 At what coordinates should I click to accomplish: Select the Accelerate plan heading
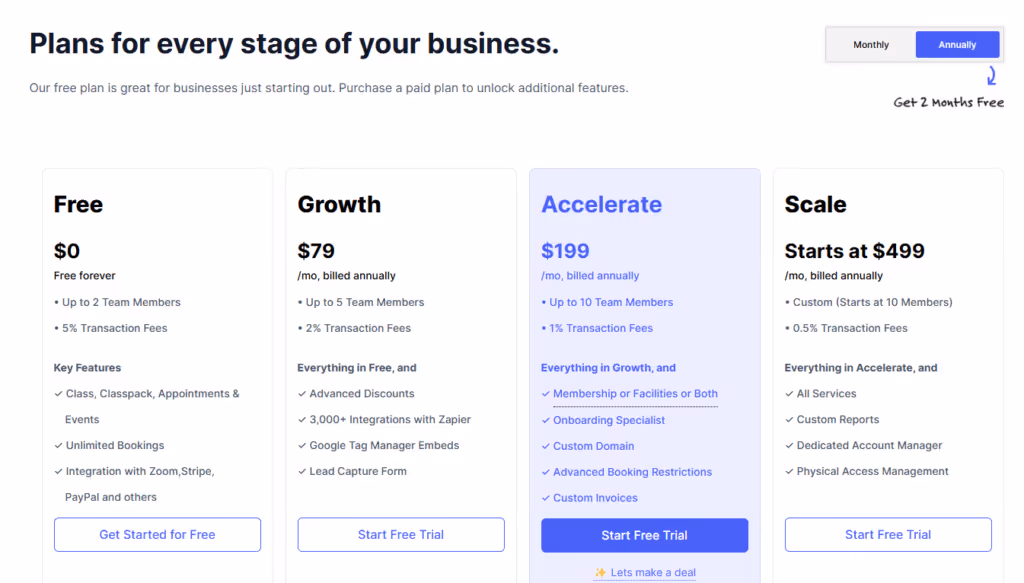[601, 204]
